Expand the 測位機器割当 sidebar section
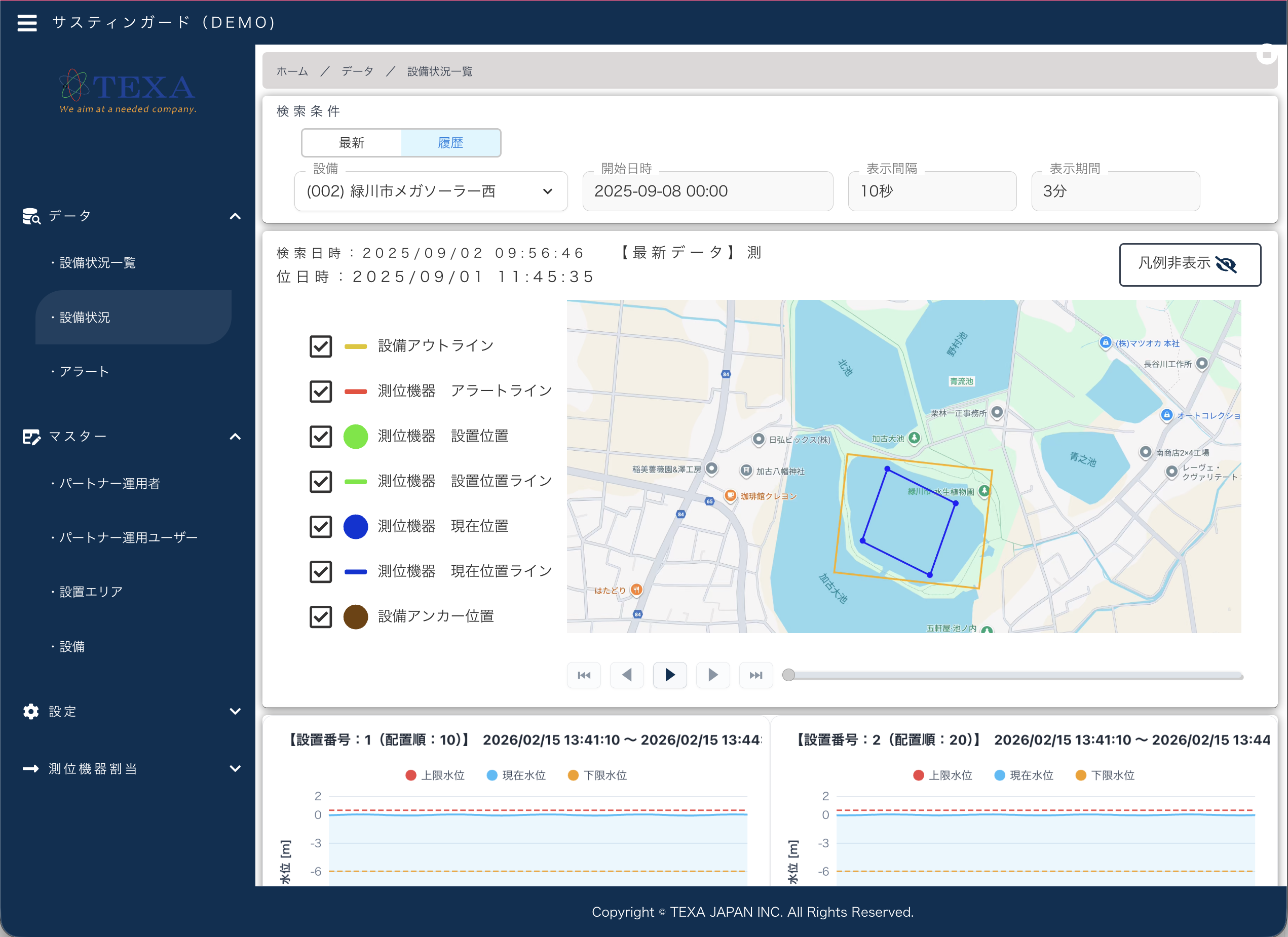Viewport: 1288px width, 937px height. pos(131,769)
